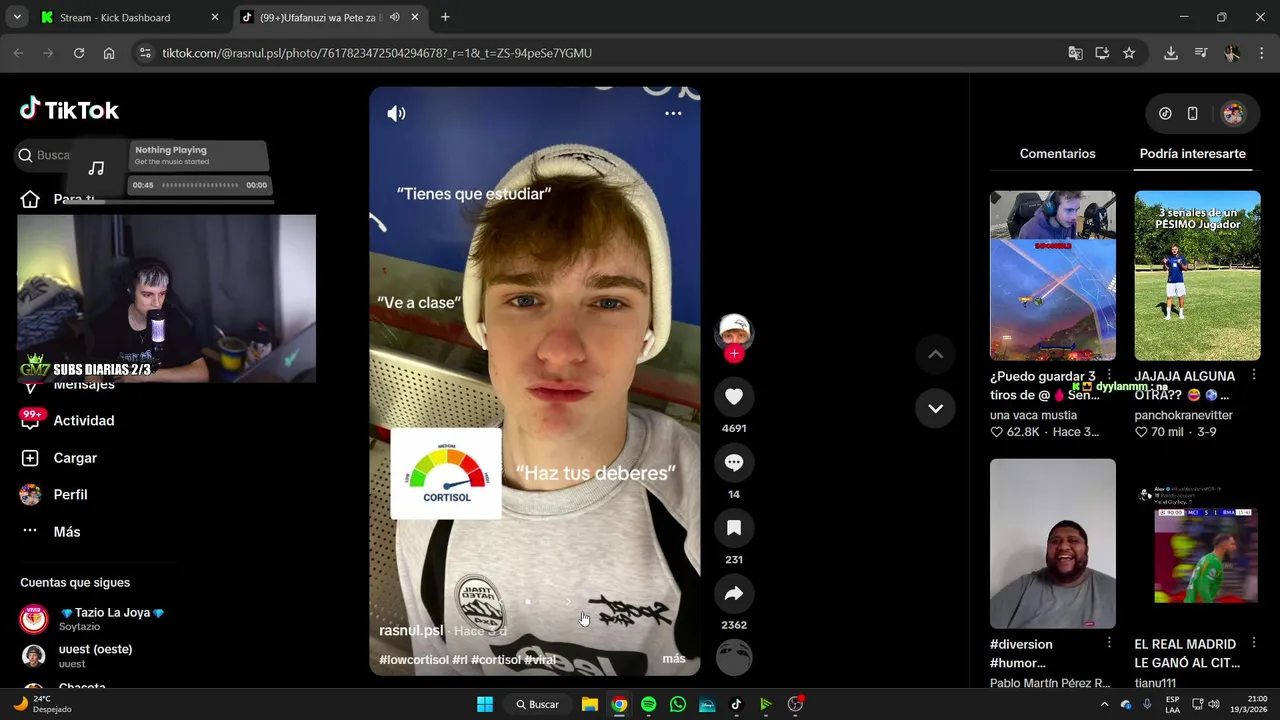The width and height of the screenshot is (1280, 720).
Task: Click the music overlay progress bar
Action: [x=200, y=185]
